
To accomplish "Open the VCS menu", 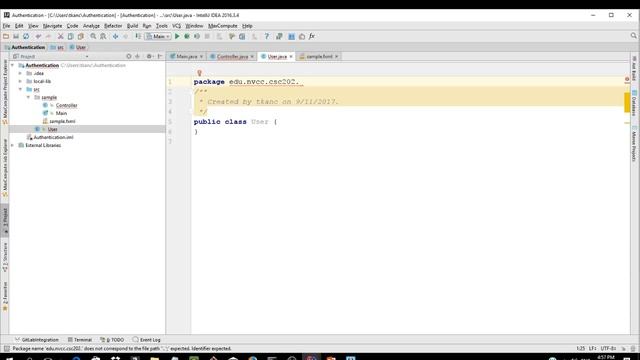I will [176, 26].
